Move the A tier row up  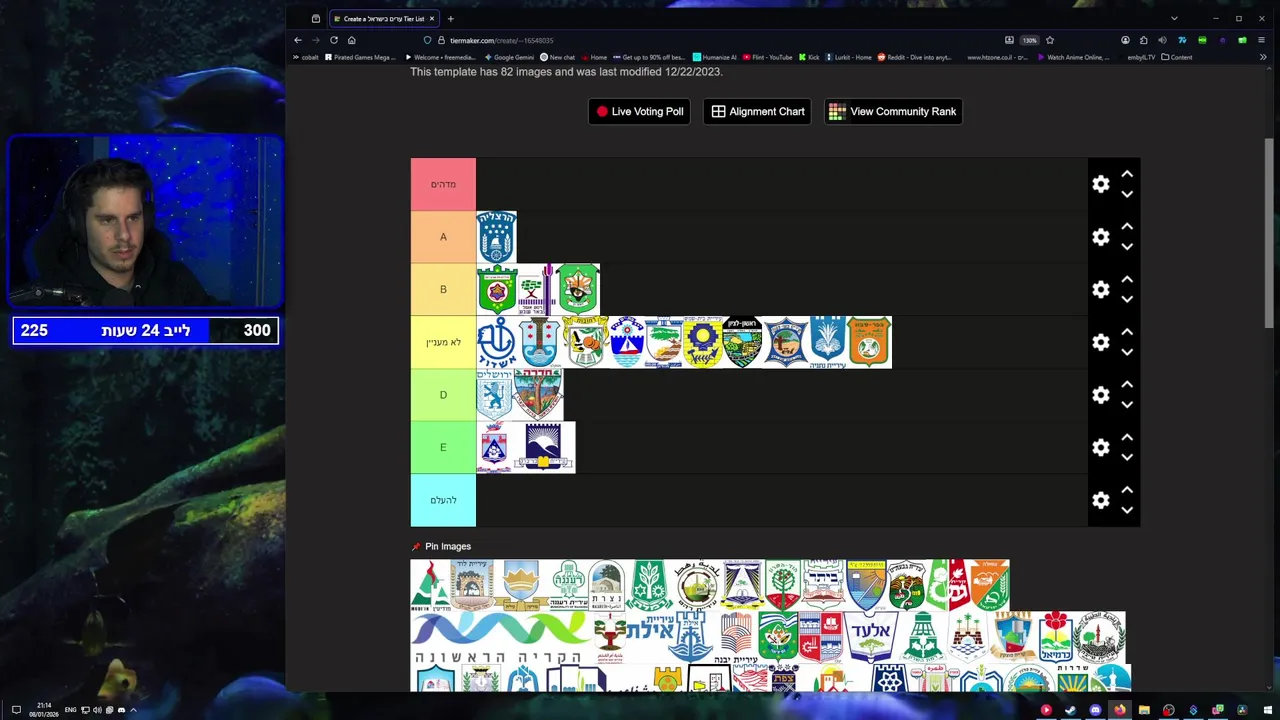(x=1127, y=227)
